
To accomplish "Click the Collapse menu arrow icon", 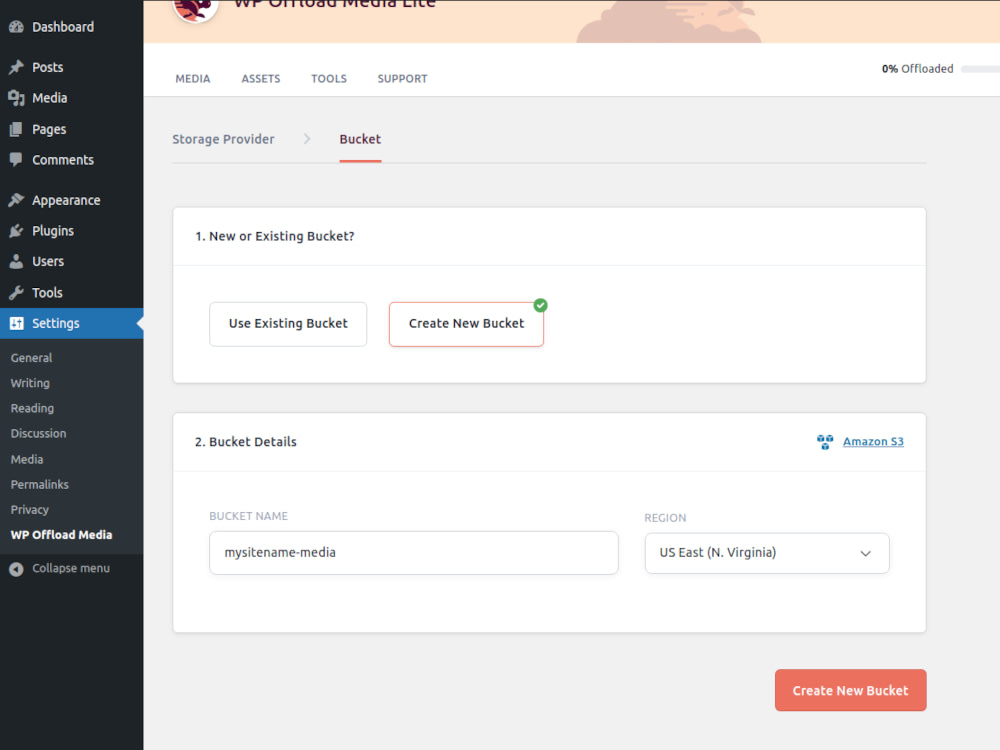I will pos(16,569).
